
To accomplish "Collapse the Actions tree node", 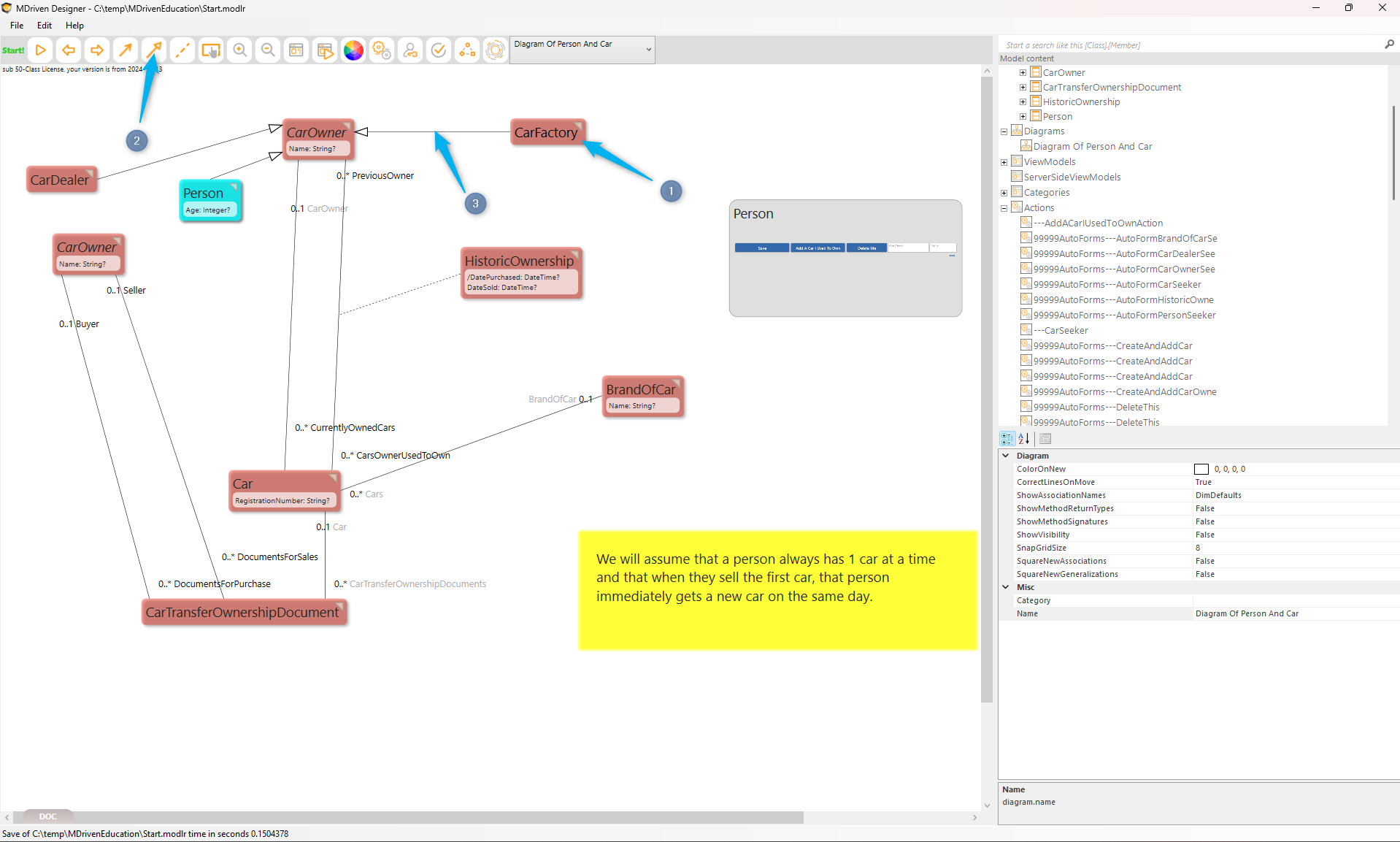I will [1004, 208].
